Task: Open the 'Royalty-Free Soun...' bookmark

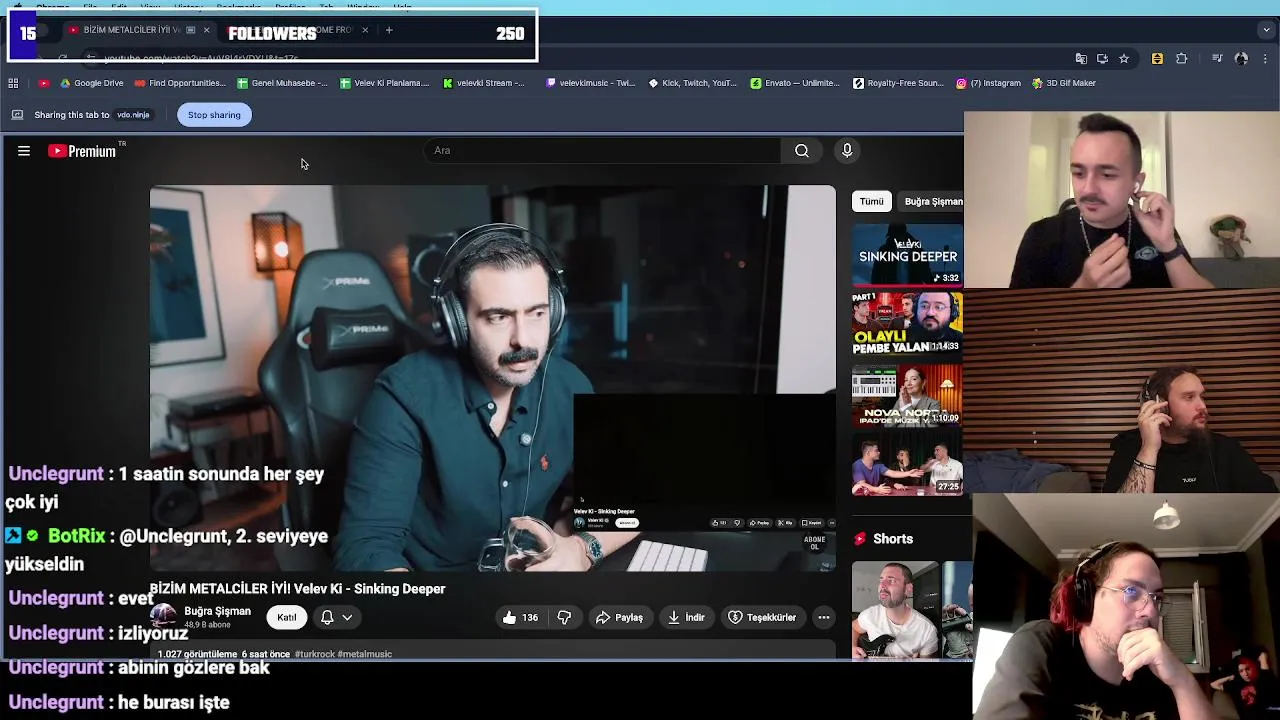Action: coord(896,83)
